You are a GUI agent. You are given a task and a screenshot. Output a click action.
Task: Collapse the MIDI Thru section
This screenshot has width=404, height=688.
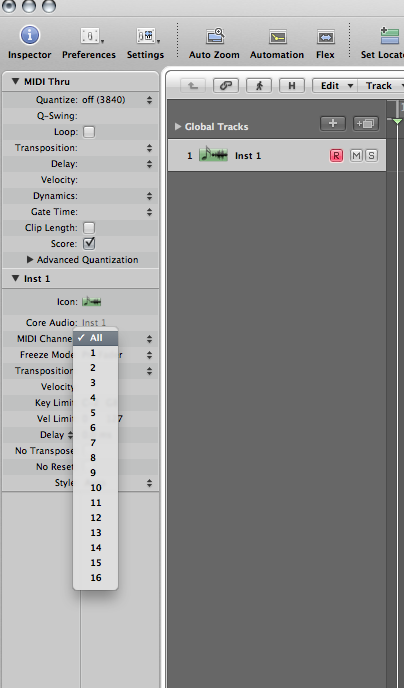coord(16,81)
